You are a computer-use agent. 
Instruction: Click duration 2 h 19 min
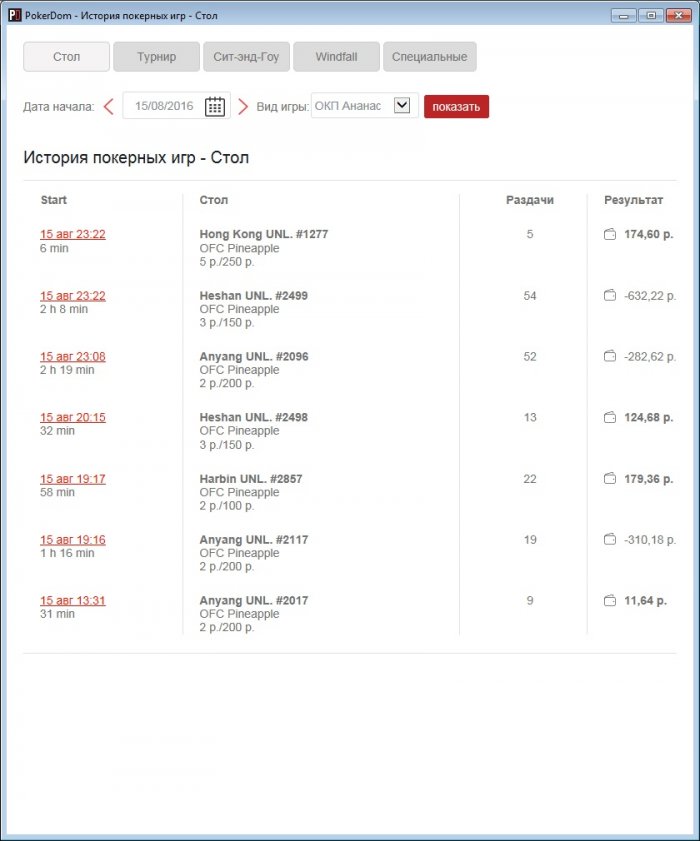(67, 370)
